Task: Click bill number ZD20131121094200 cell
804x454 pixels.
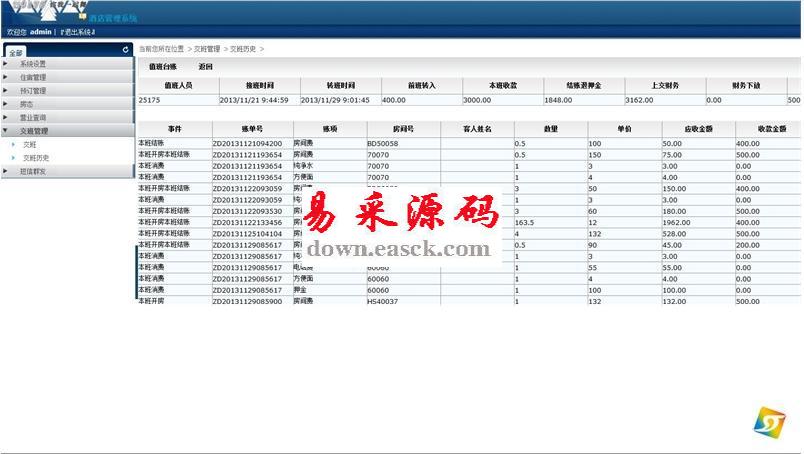Action: tap(248, 143)
